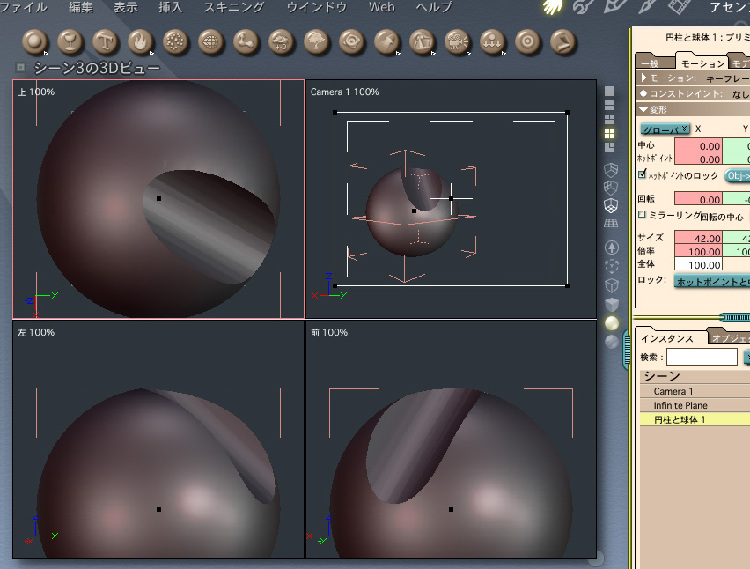Choose the single-view layout icon
Viewport: 750px width, 569px height.
609,91
